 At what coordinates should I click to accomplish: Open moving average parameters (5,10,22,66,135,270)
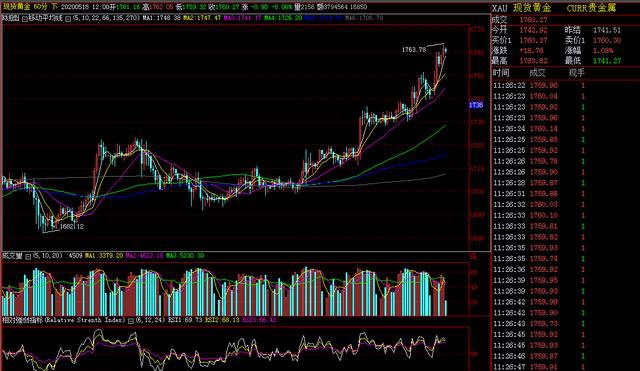[x=106, y=18]
